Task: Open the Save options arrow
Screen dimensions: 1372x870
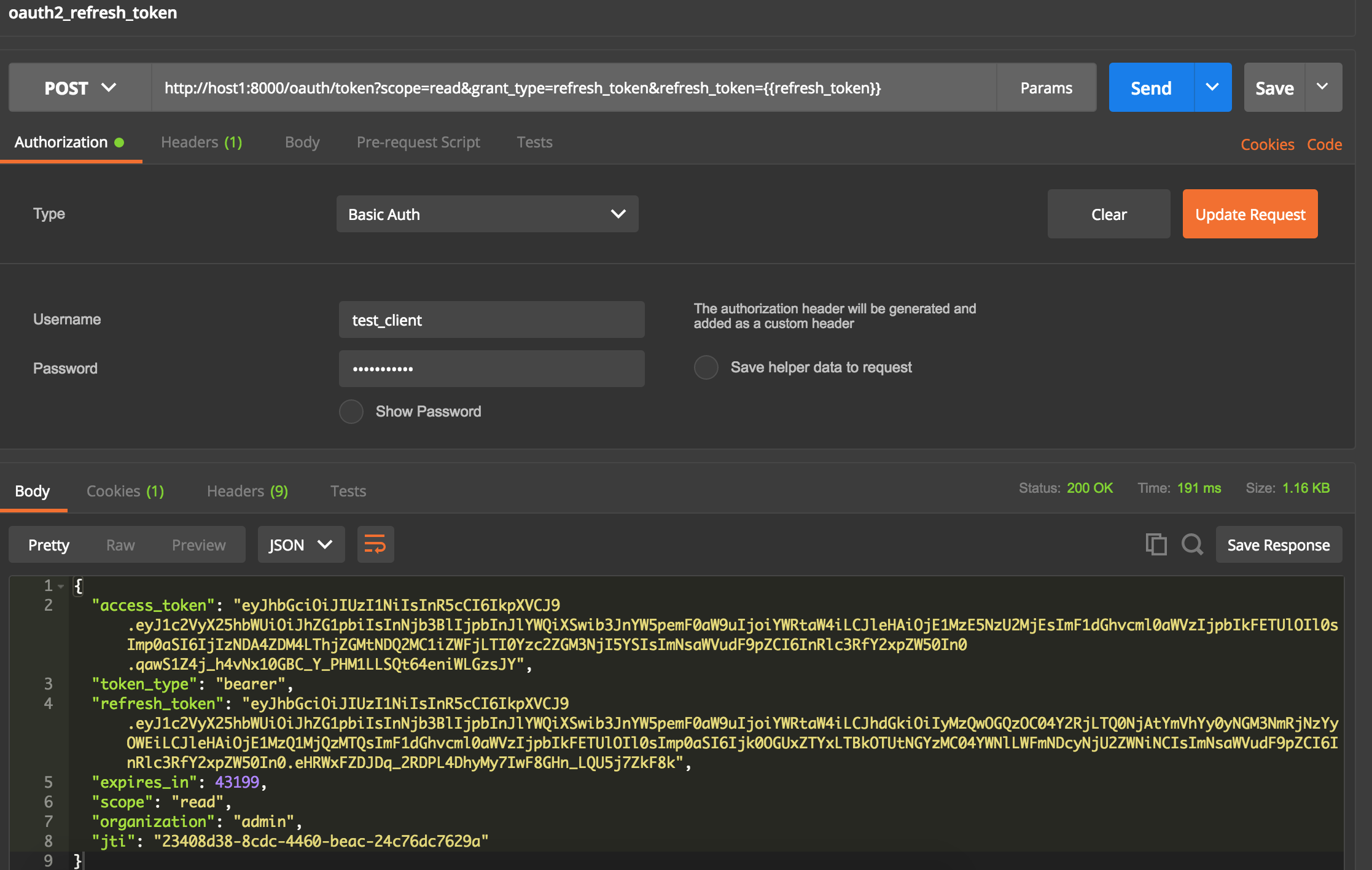Action: (x=1323, y=87)
